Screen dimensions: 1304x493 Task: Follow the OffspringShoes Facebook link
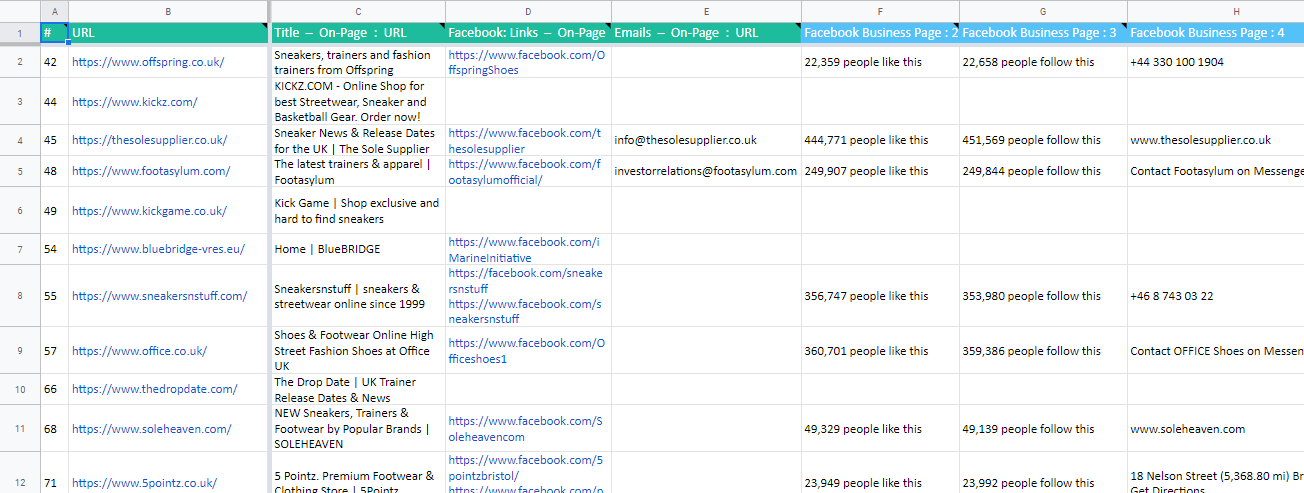(526, 62)
